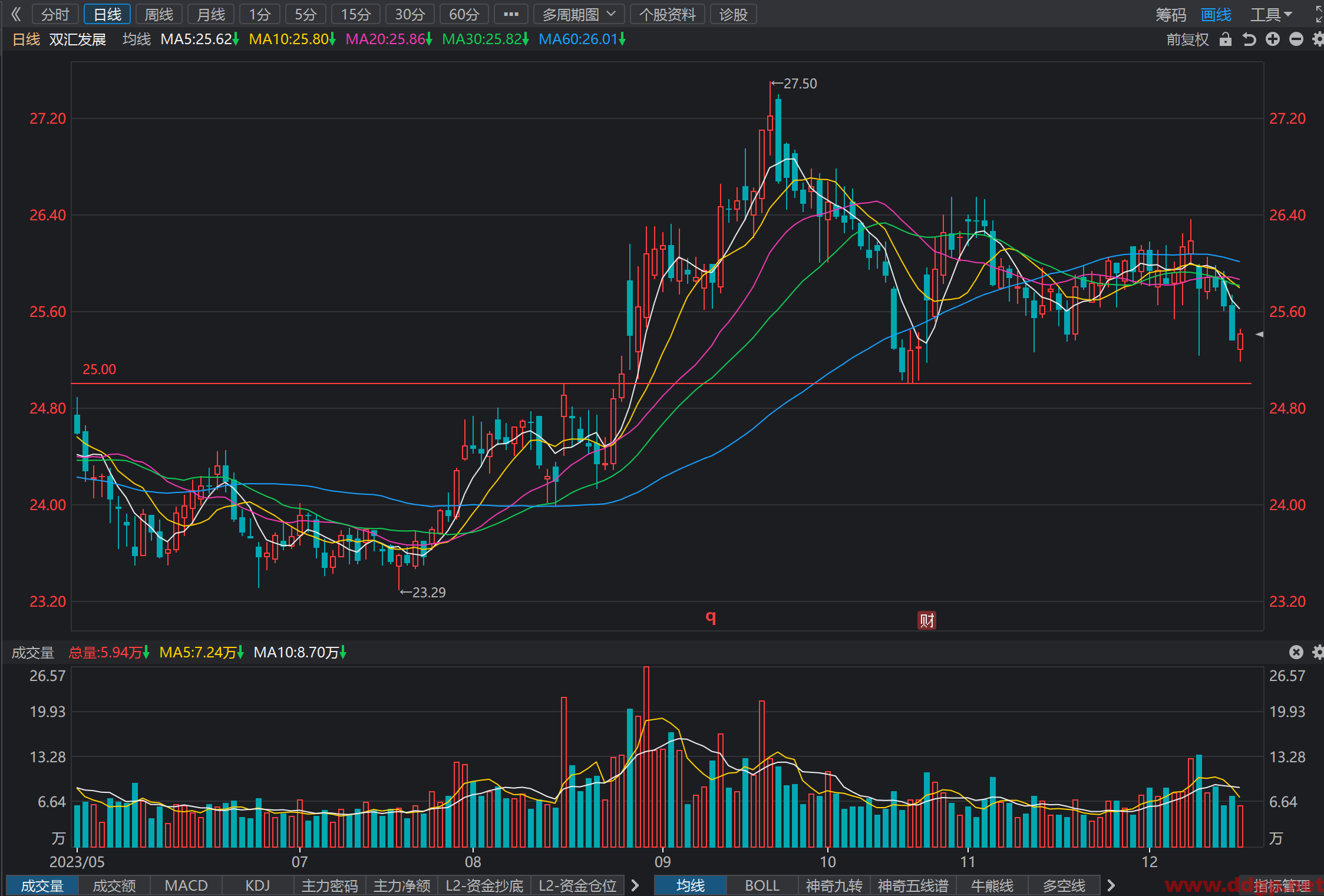
Task: Toggle the 画线 drawing mode
Action: [1216, 14]
